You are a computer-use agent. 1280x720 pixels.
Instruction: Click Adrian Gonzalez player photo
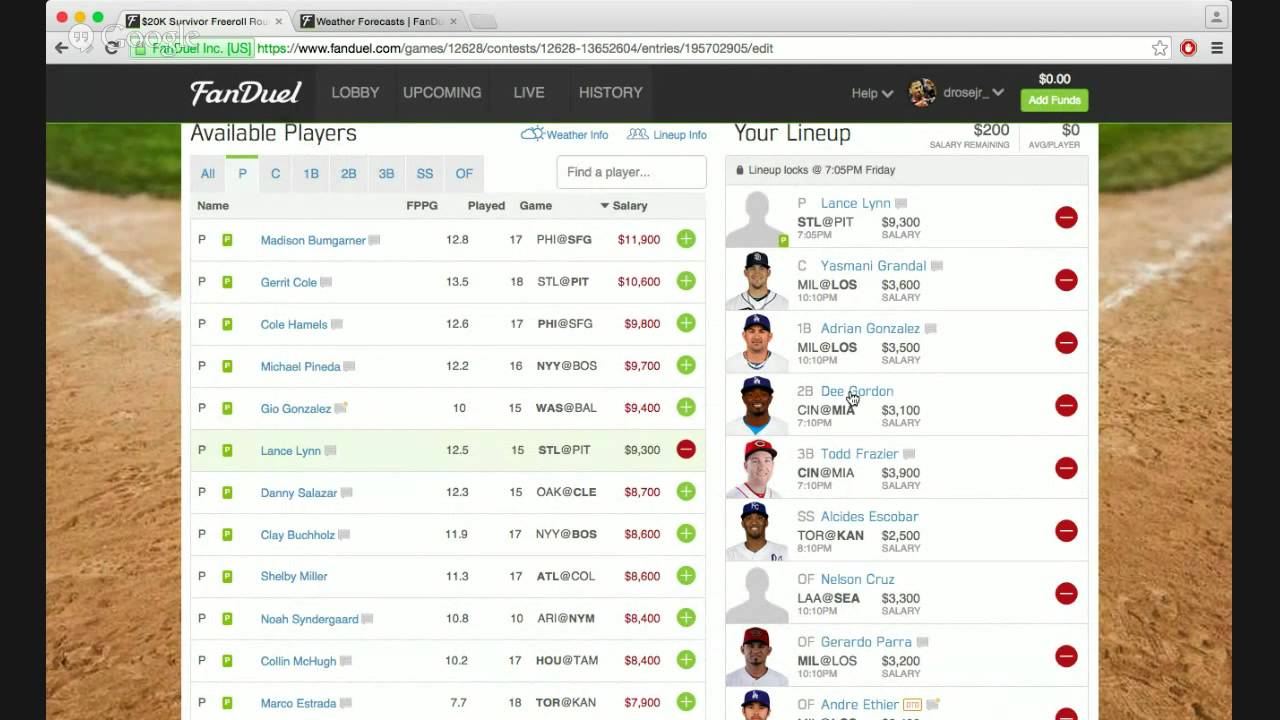click(757, 342)
